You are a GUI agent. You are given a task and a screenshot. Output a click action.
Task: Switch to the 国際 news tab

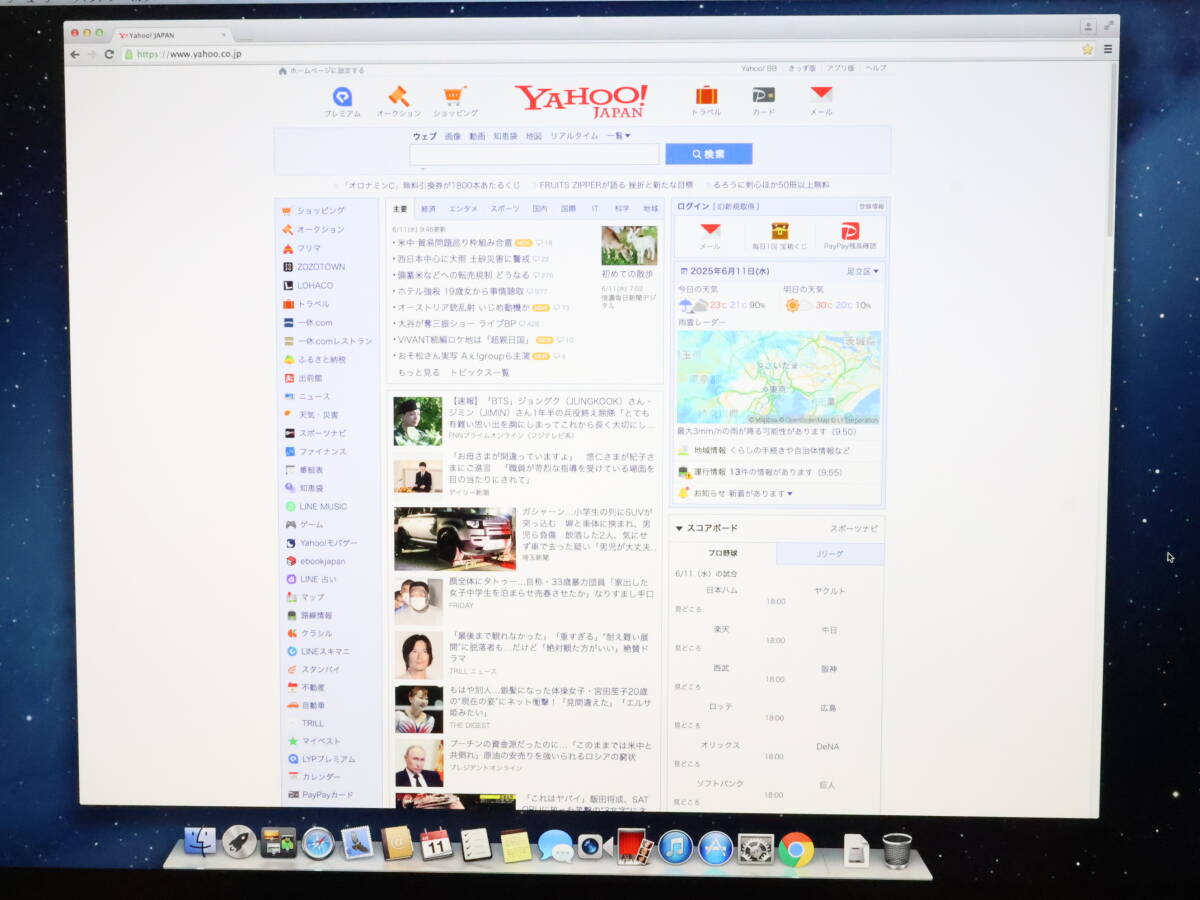coord(568,209)
